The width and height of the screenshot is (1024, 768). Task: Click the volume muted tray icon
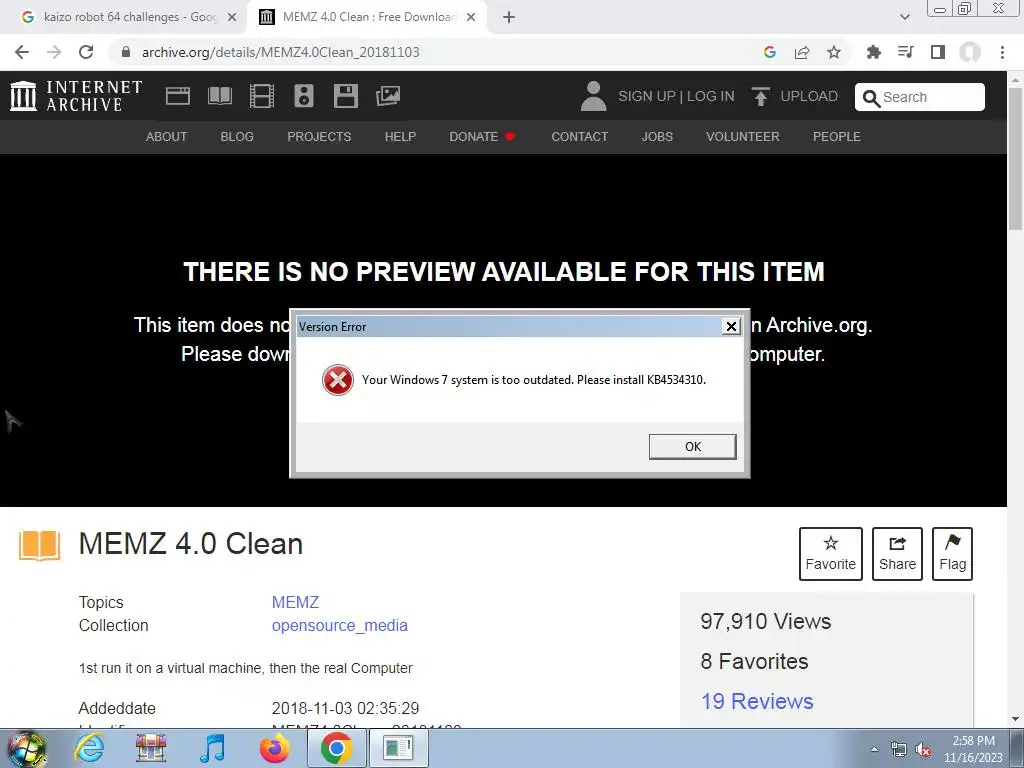tap(923, 750)
